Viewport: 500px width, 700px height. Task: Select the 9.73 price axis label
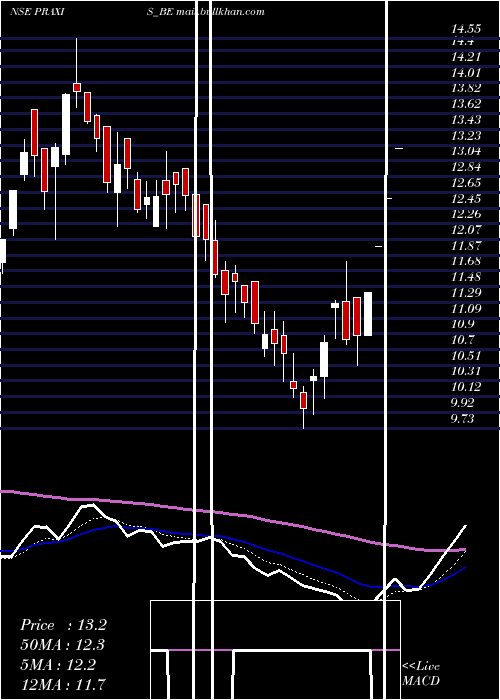coord(462,419)
